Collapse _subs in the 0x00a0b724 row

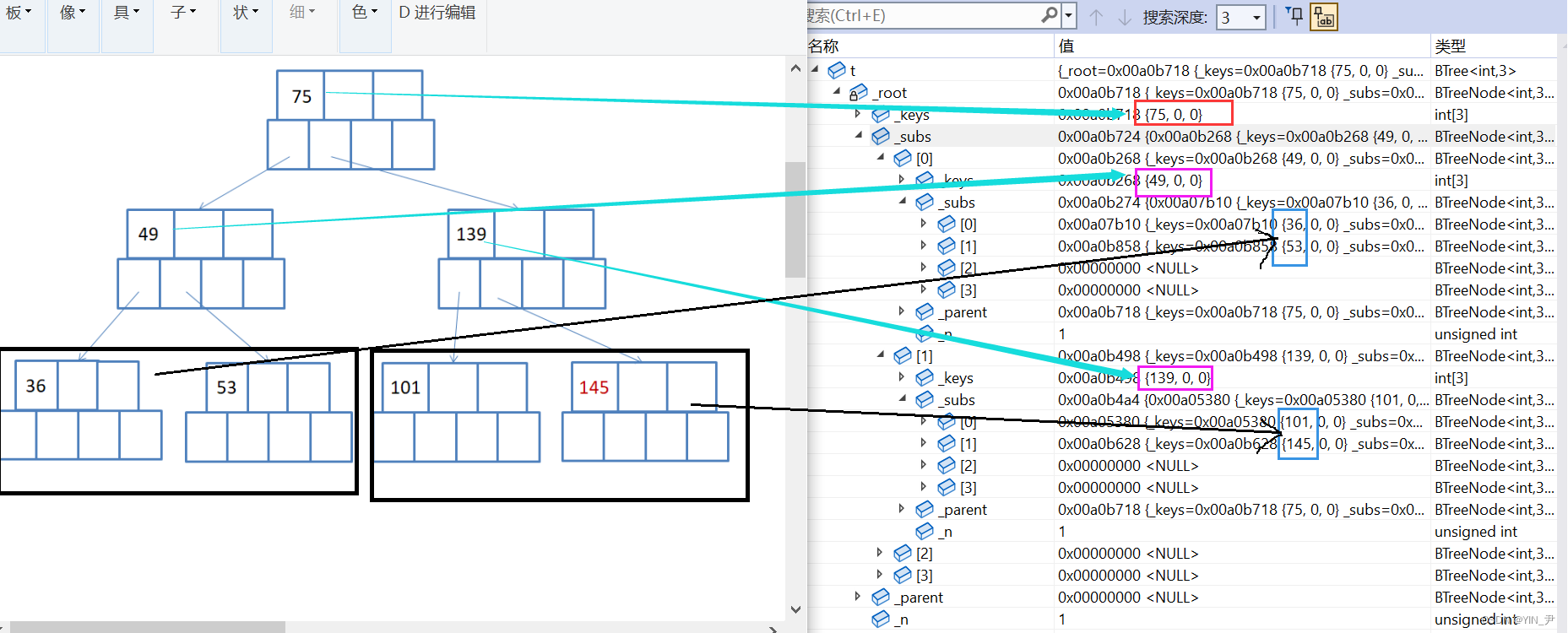pyautogui.click(x=859, y=135)
